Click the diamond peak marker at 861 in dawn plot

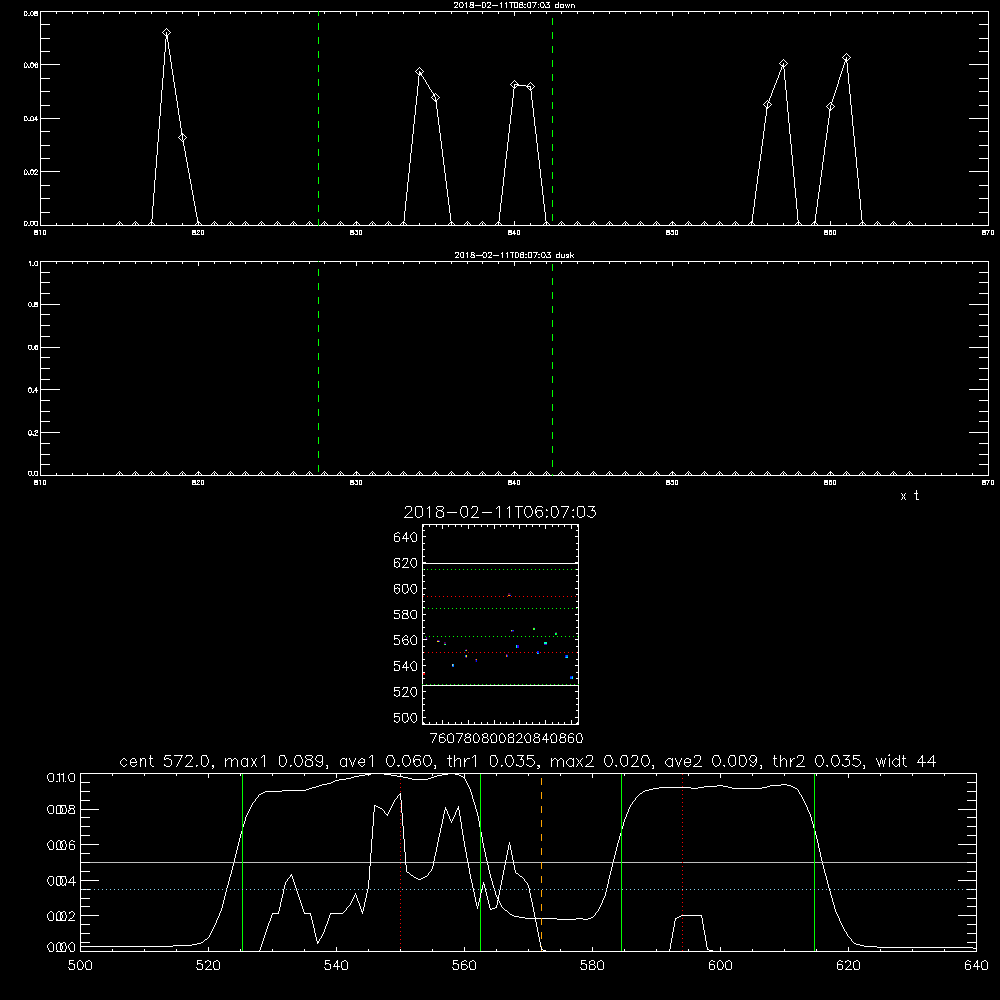[846, 58]
